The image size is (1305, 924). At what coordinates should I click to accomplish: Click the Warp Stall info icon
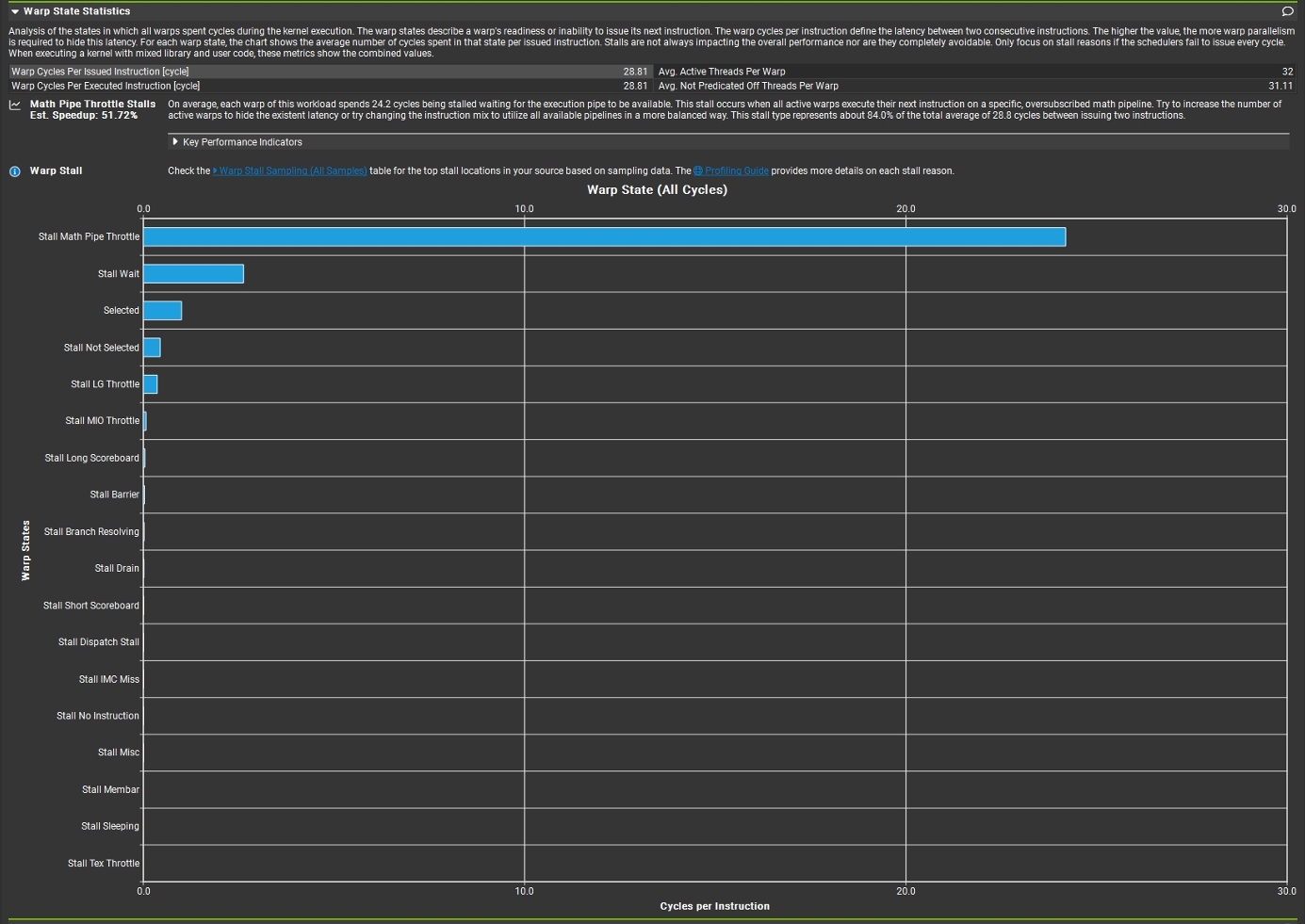point(14,171)
